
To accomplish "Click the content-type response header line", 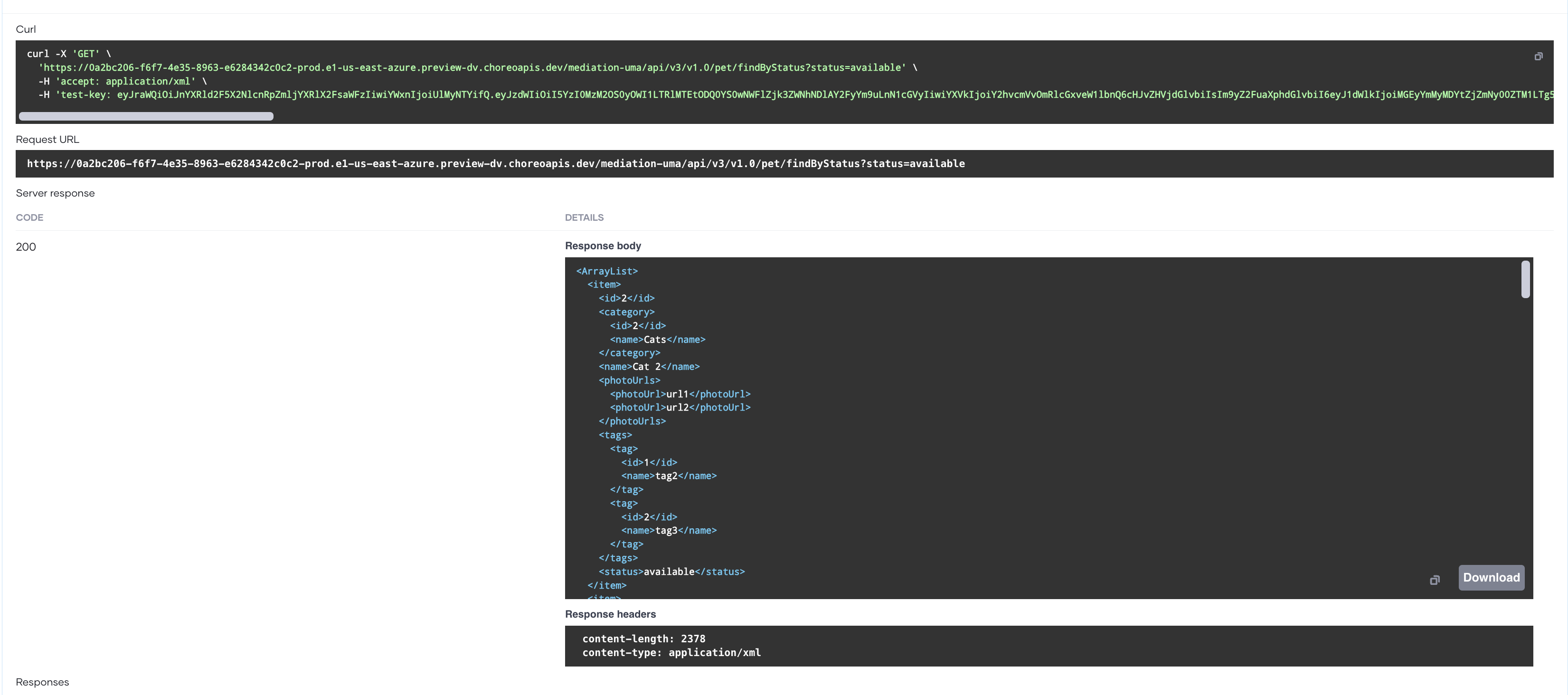I will click(x=671, y=652).
